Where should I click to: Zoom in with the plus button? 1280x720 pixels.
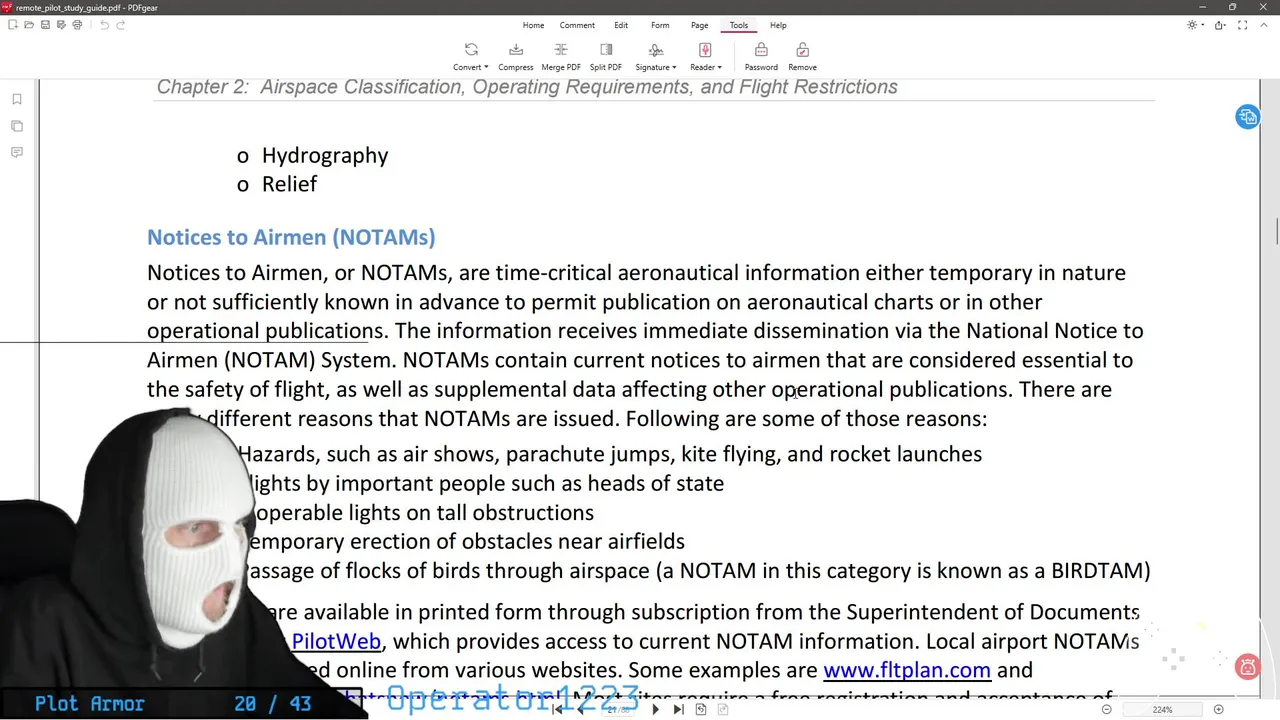point(1218,709)
